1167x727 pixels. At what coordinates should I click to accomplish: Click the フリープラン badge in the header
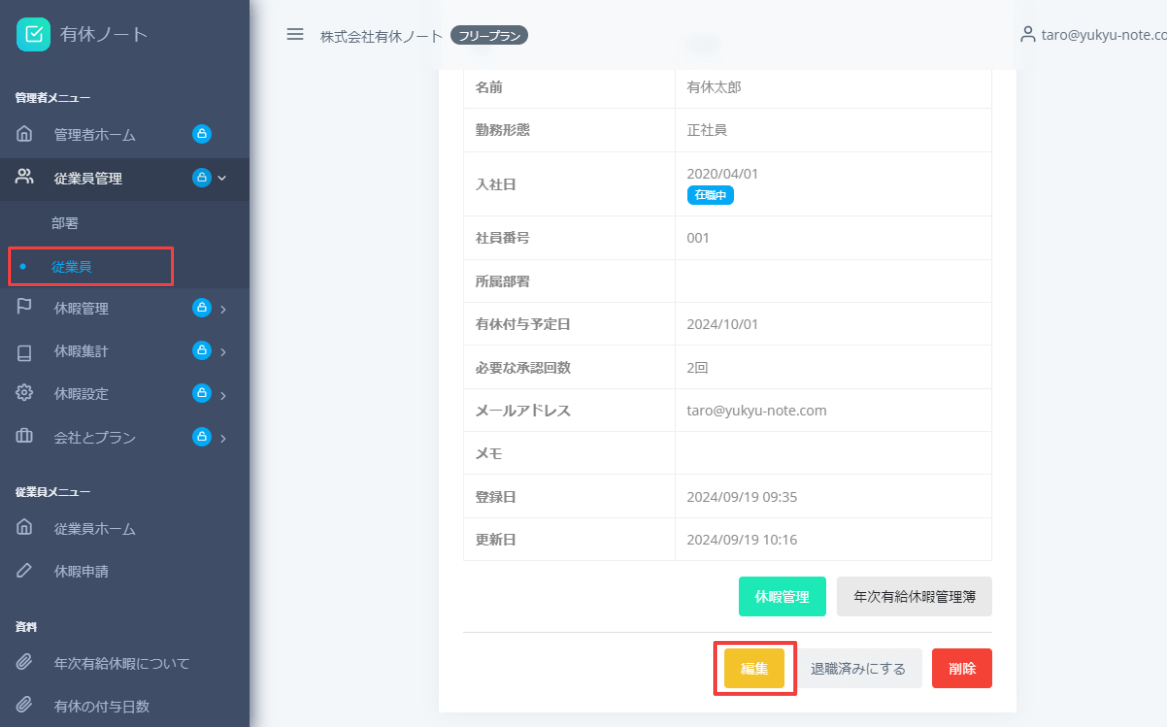pos(488,34)
